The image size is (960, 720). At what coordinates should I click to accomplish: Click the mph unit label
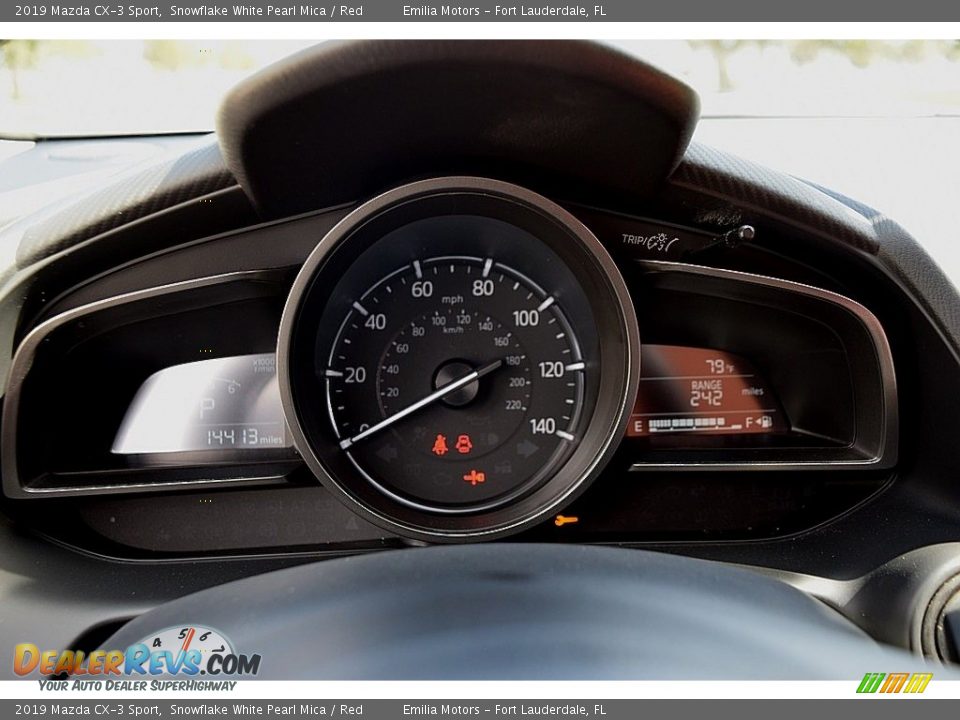click(452, 299)
